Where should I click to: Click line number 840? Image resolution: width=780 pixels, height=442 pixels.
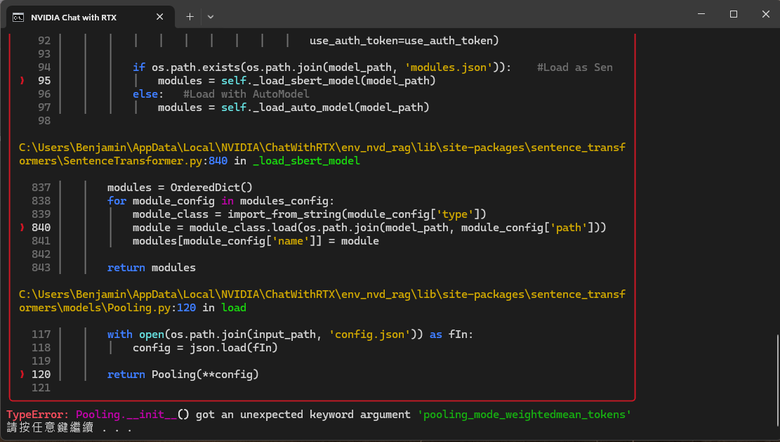click(x=41, y=227)
